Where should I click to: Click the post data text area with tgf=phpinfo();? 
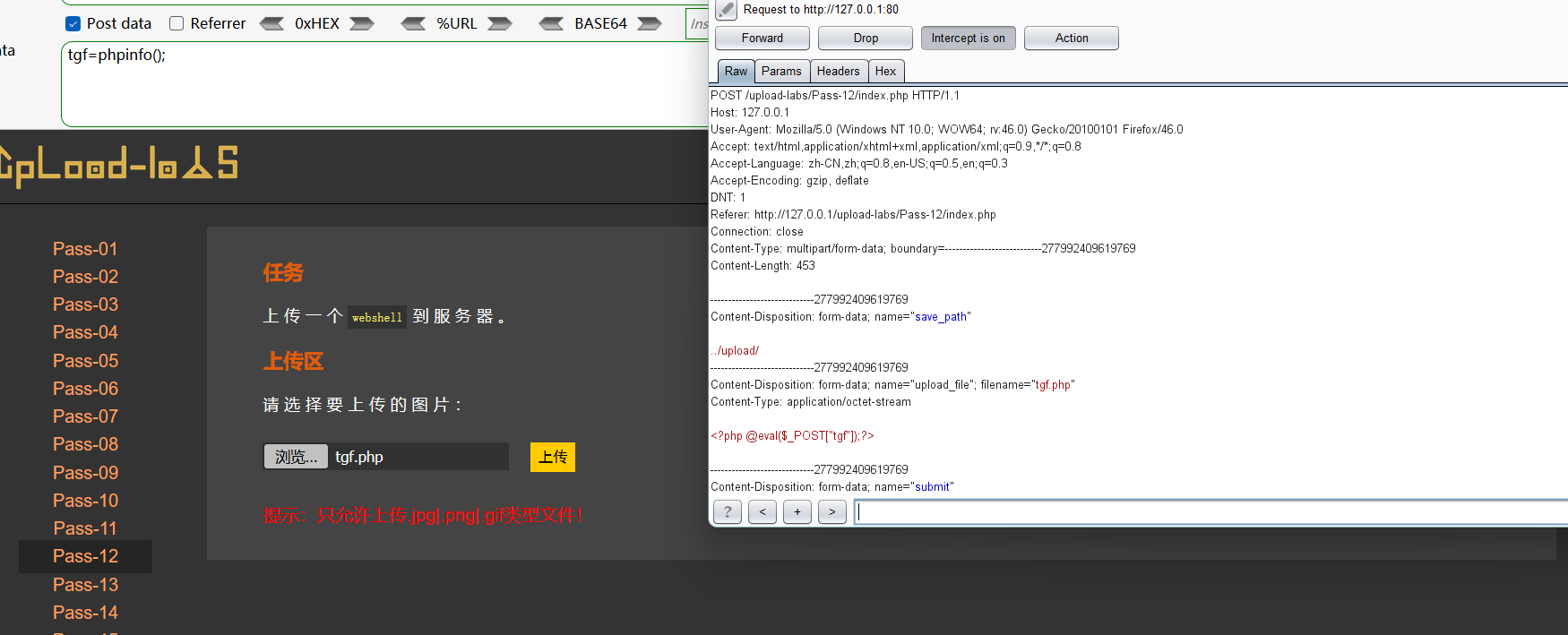385,83
